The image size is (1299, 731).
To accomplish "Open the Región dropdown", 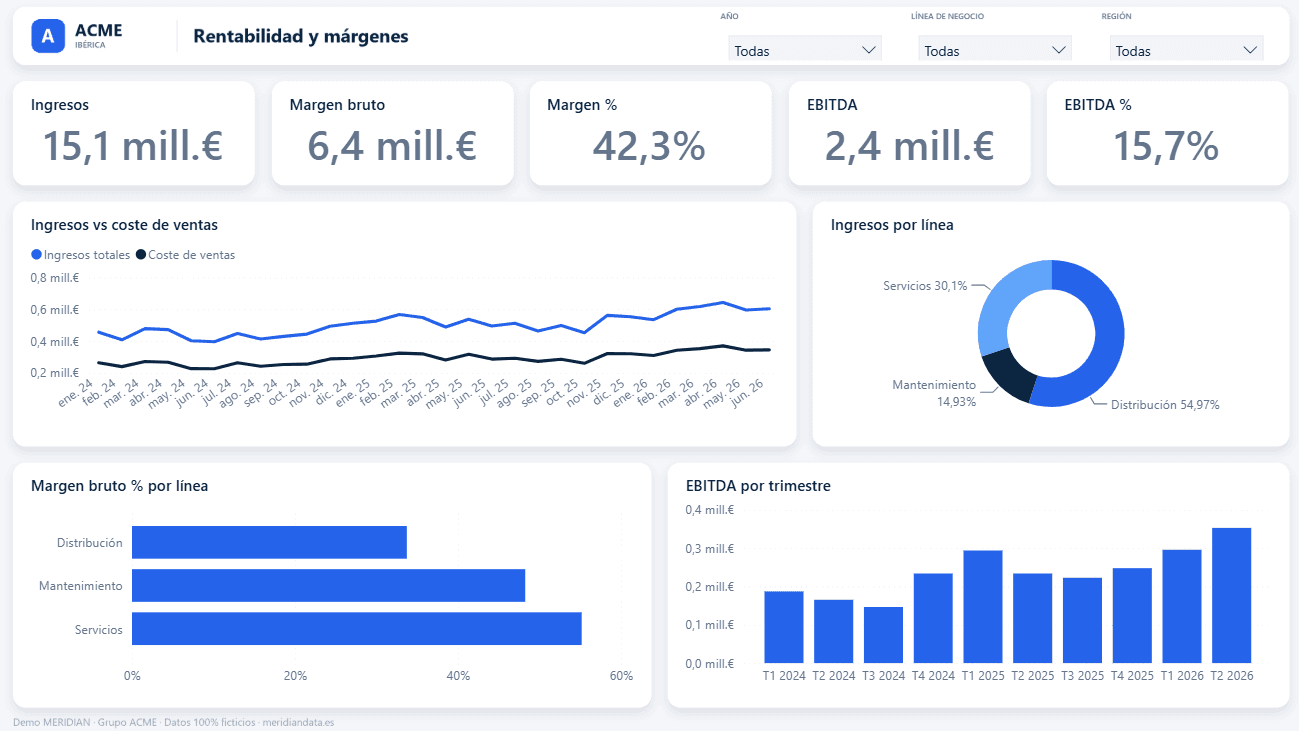I will pyautogui.click(x=1186, y=50).
